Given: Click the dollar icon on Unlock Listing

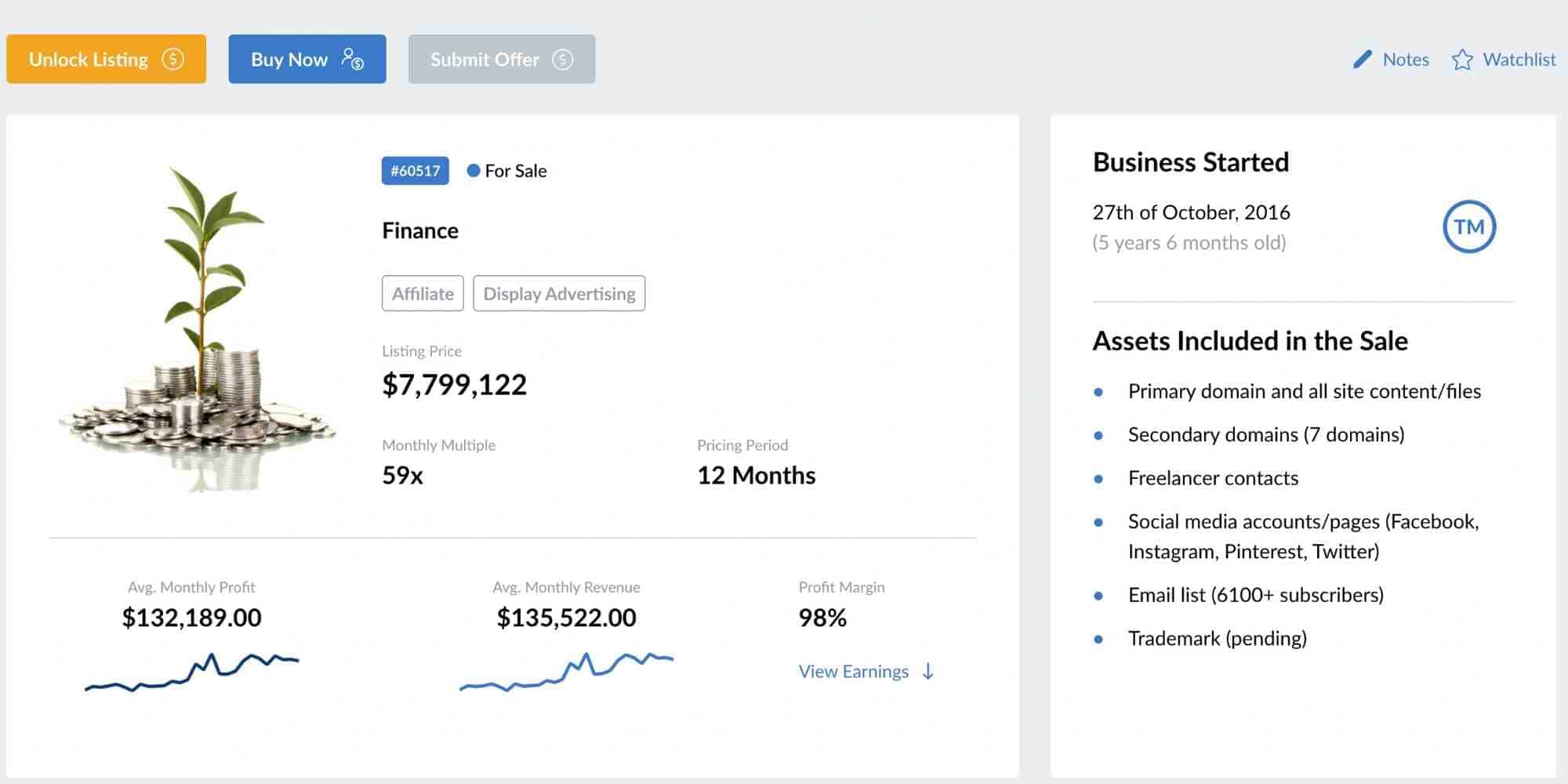Looking at the screenshot, I should [x=172, y=60].
